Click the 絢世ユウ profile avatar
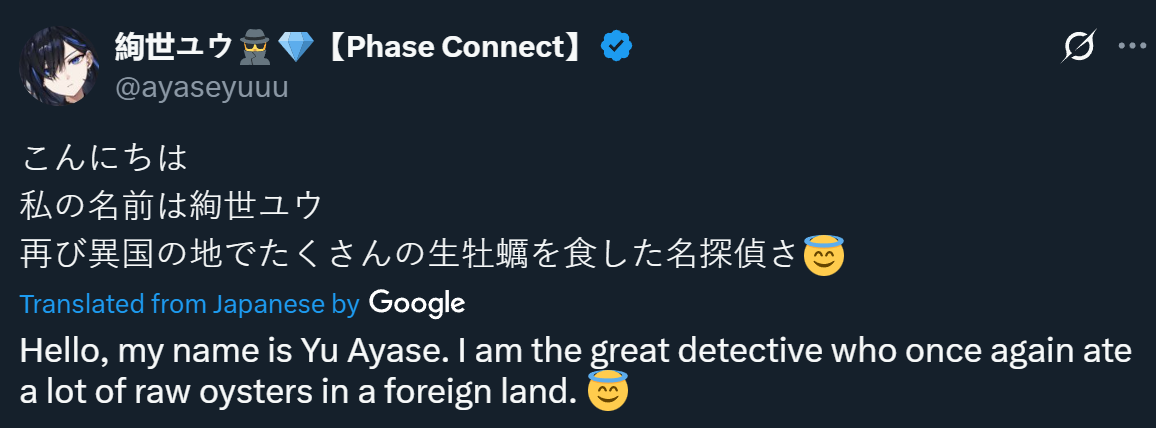Image resolution: width=1156 pixels, height=428 pixels. (x=59, y=67)
